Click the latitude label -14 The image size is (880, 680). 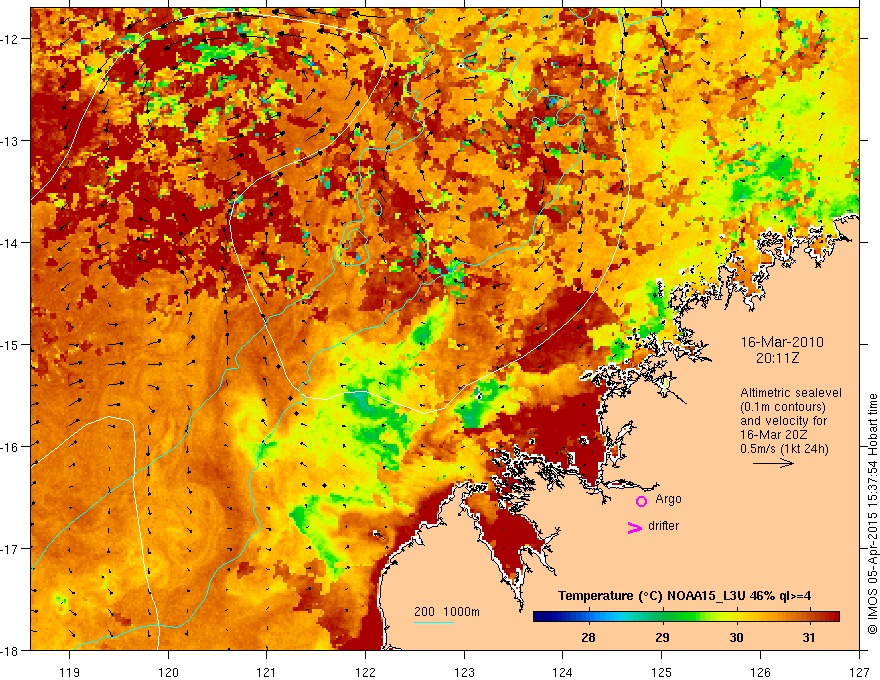10,243
